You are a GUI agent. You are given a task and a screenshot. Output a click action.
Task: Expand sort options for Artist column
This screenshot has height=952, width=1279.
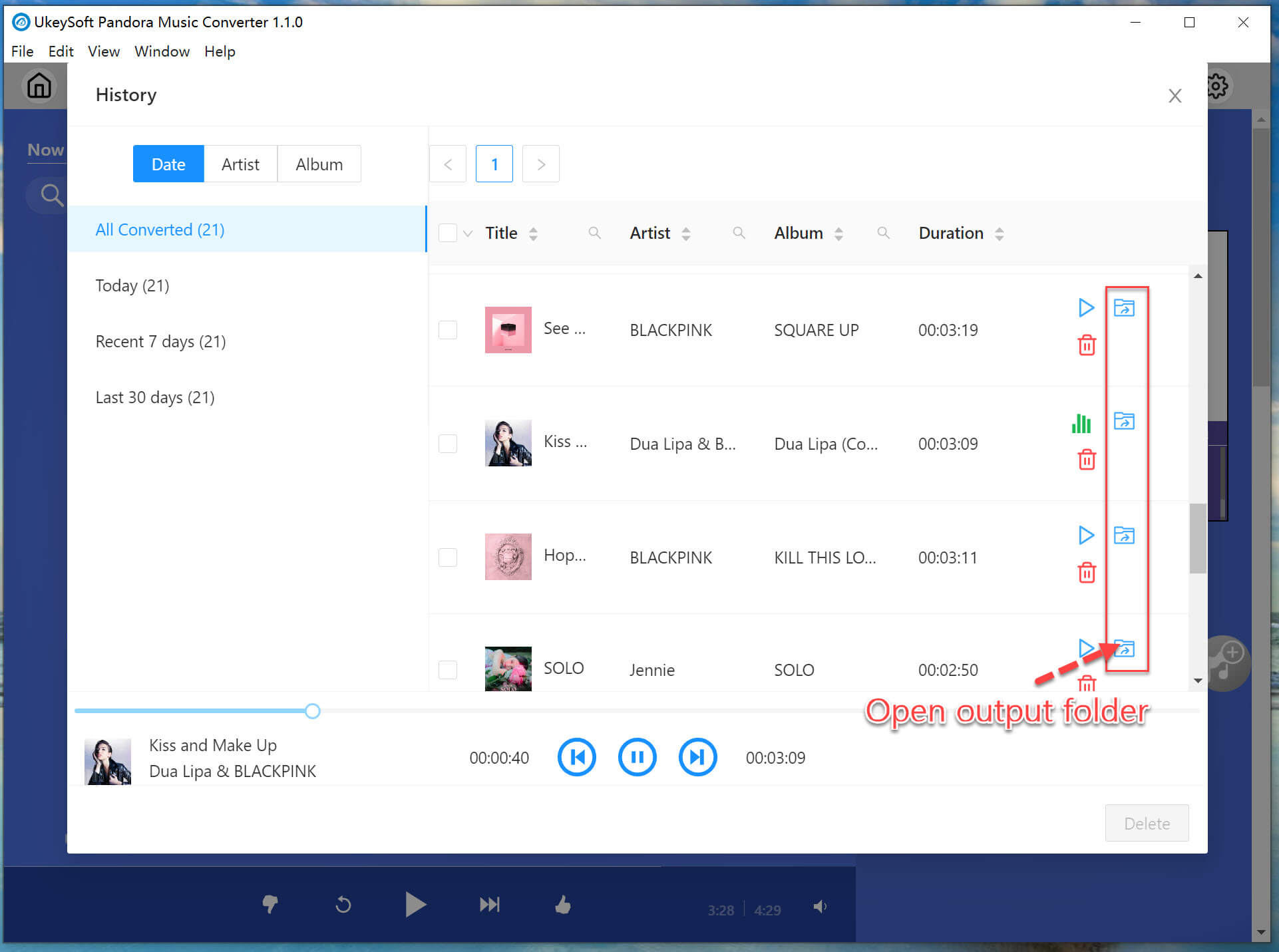pos(687,233)
